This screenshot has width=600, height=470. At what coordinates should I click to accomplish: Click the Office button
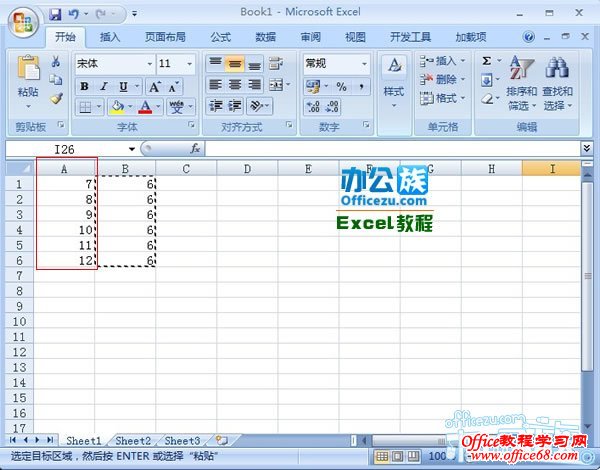coord(23,21)
